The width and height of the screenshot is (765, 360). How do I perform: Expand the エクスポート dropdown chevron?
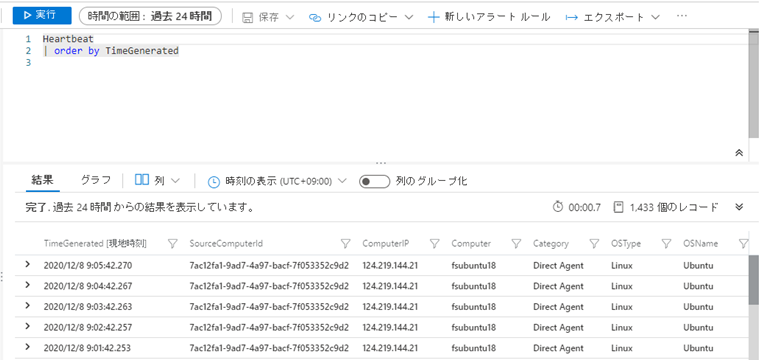655,18
